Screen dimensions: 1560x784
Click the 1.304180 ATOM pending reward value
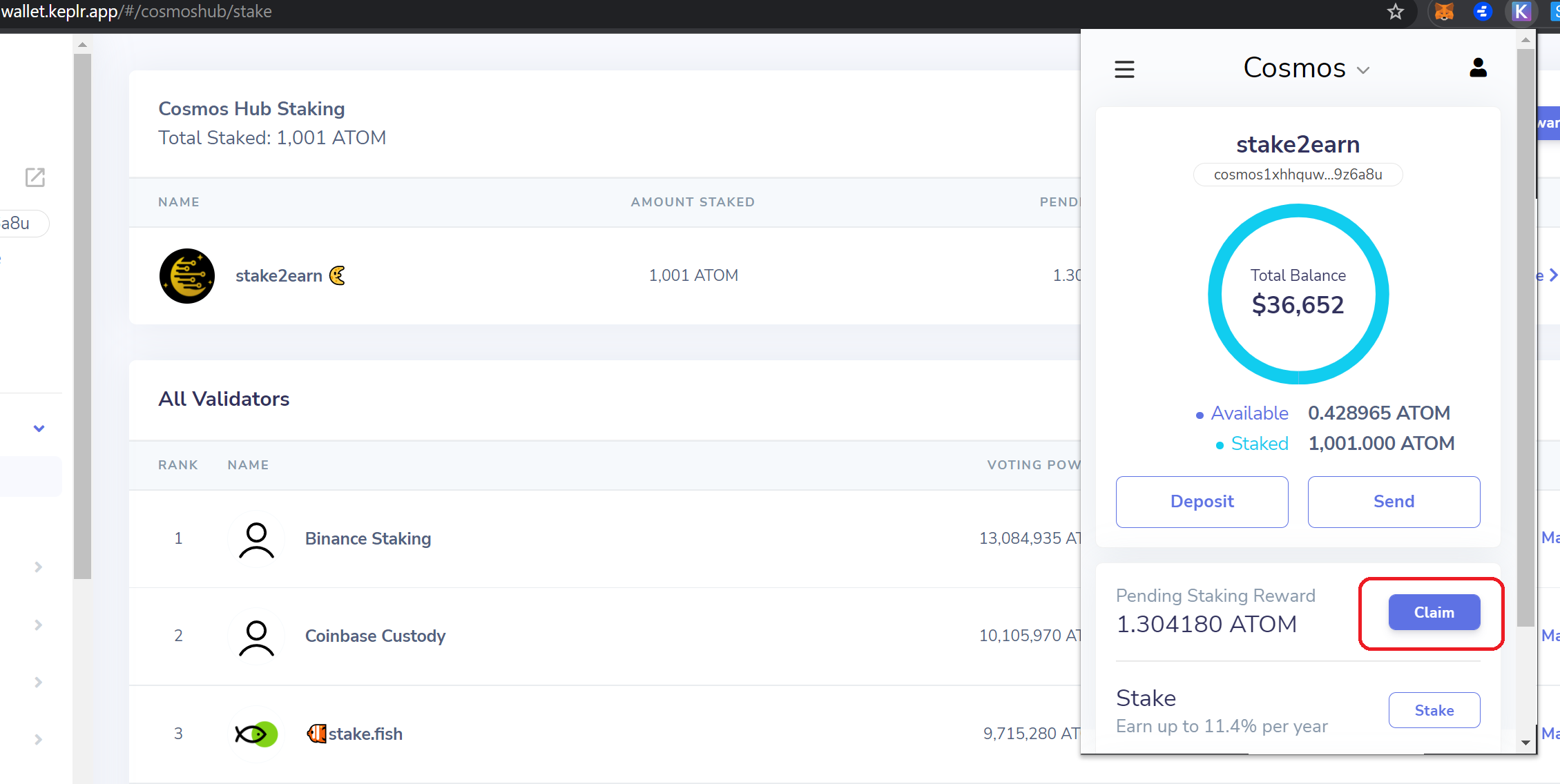(1206, 624)
